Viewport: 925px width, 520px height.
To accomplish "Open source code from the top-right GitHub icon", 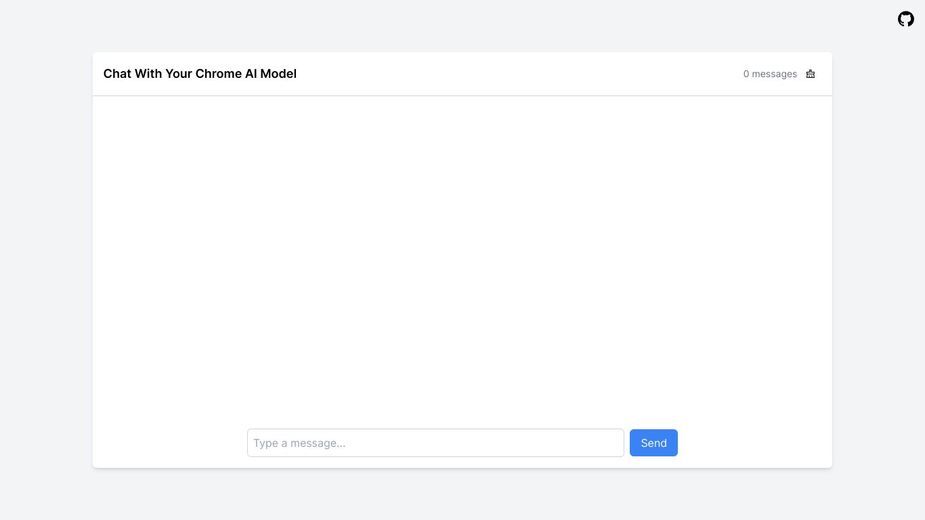I will [x=906, y=19].
